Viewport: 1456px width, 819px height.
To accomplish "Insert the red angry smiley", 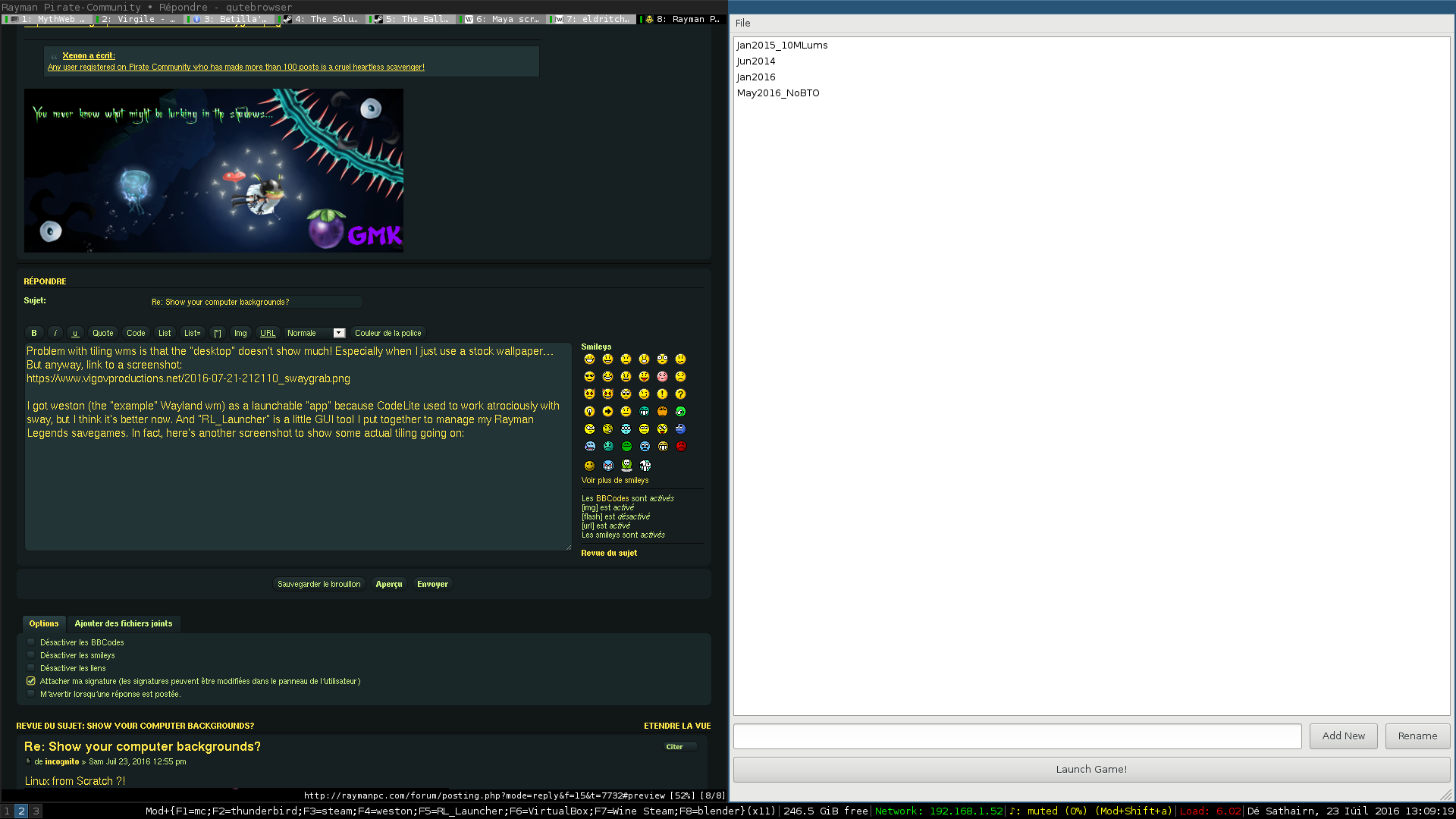I will pyautogui.click(x=681, y=447).
